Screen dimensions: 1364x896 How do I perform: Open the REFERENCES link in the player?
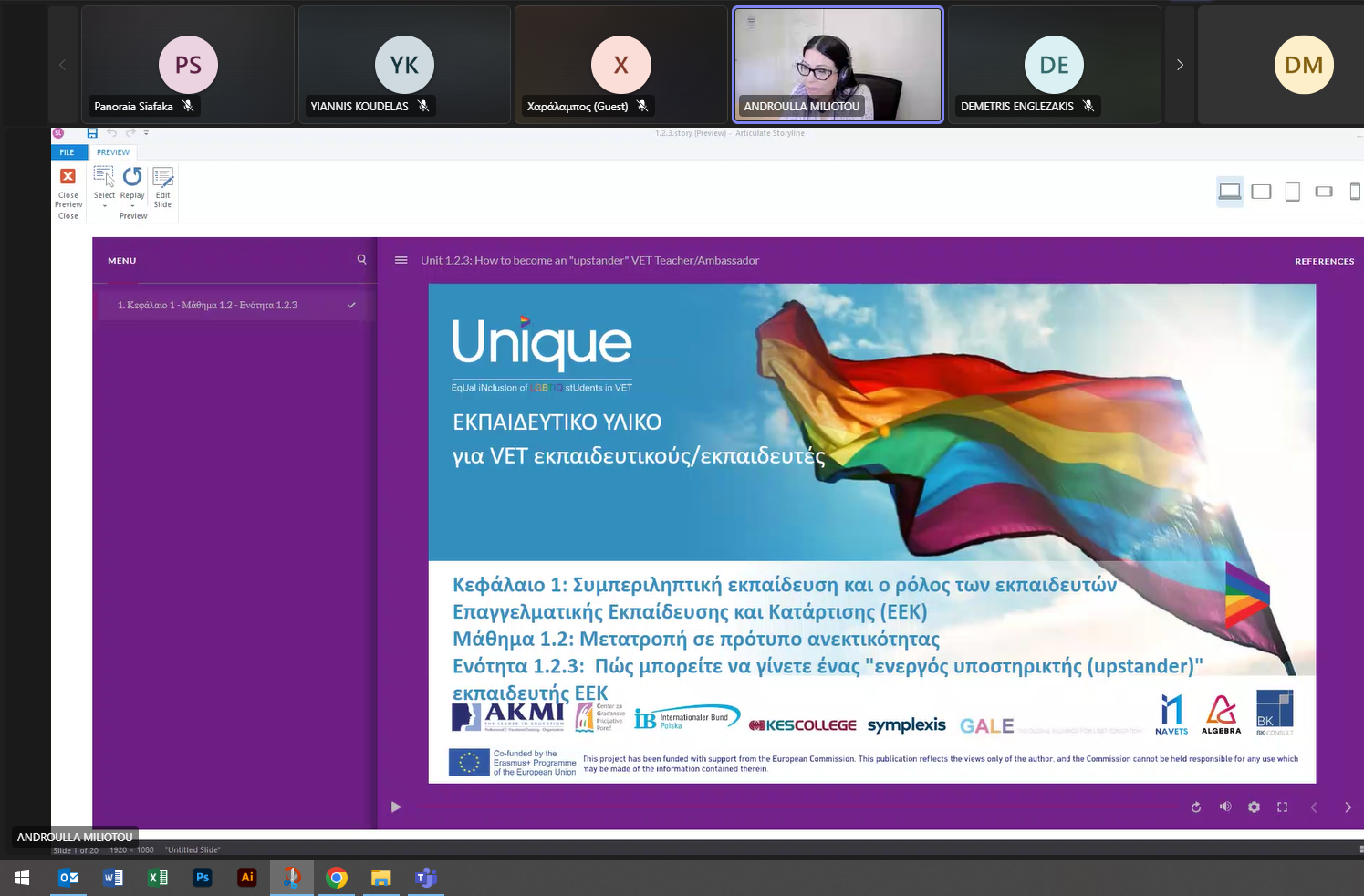point(1324,261)
